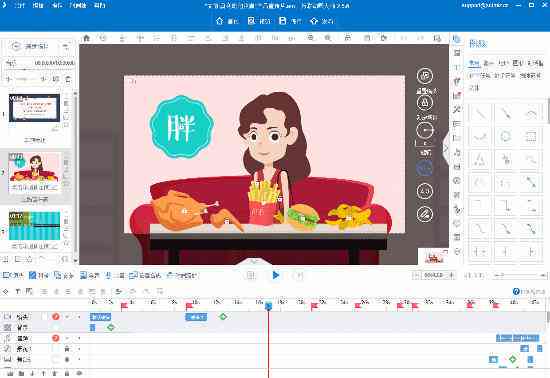
Task: Switch to the 图形 shapes tab
Action: 517,63
